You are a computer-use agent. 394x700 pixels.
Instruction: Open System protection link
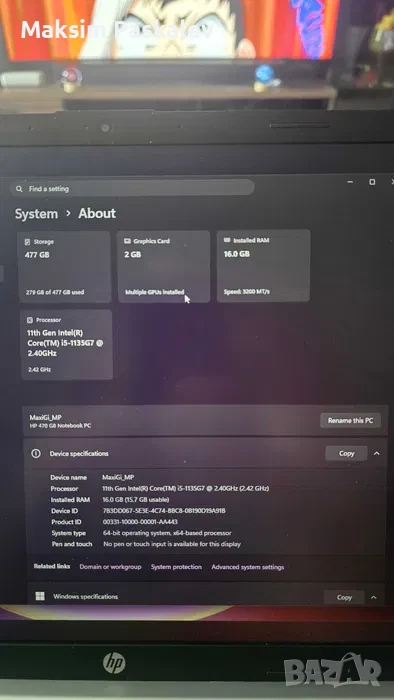point(176,567)
